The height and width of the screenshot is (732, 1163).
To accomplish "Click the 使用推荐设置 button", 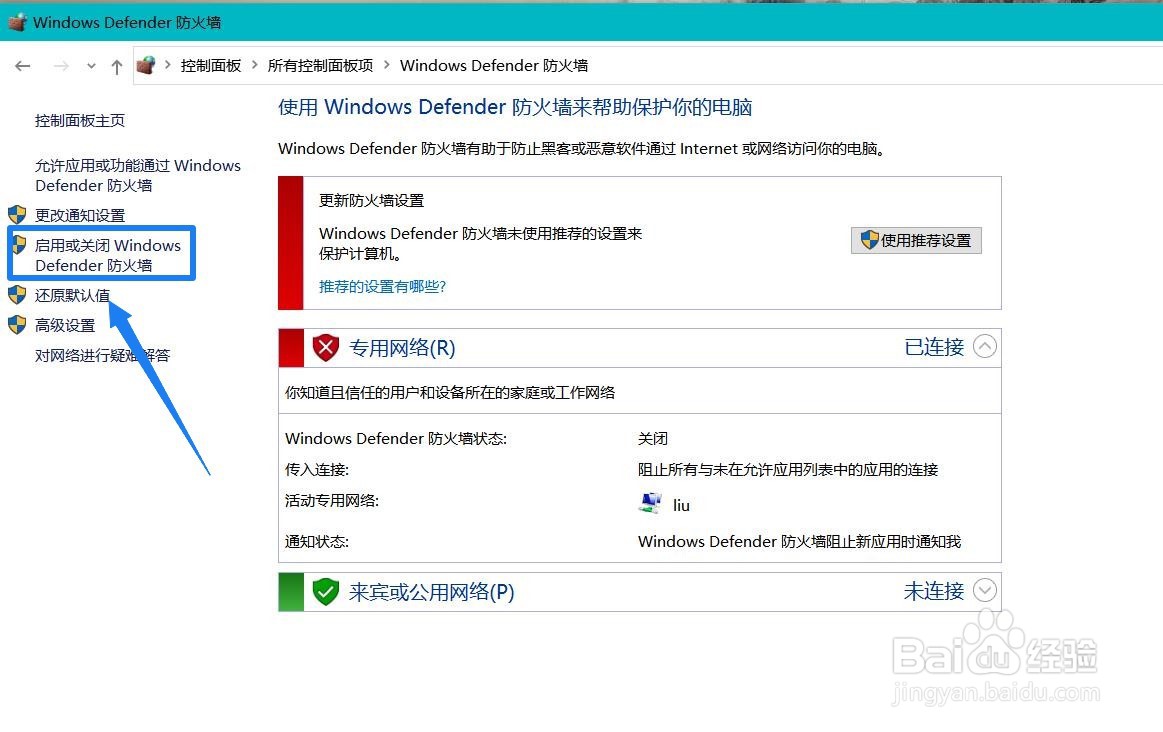I will (x=916, y=240).
